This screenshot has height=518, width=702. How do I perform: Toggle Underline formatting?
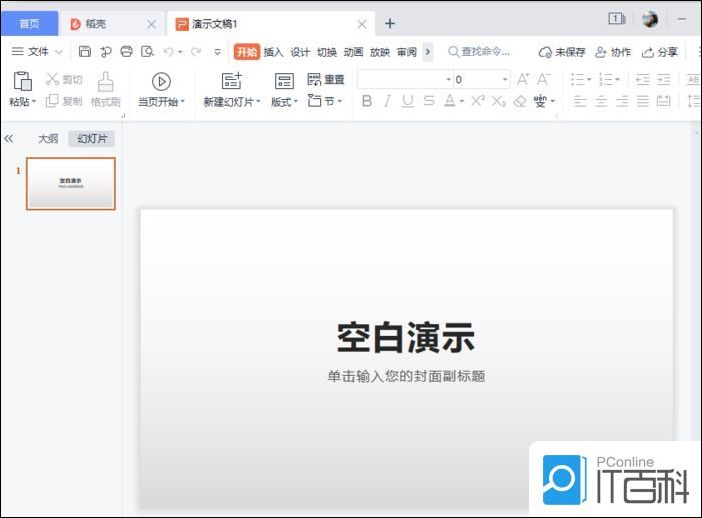pos(407,101)
